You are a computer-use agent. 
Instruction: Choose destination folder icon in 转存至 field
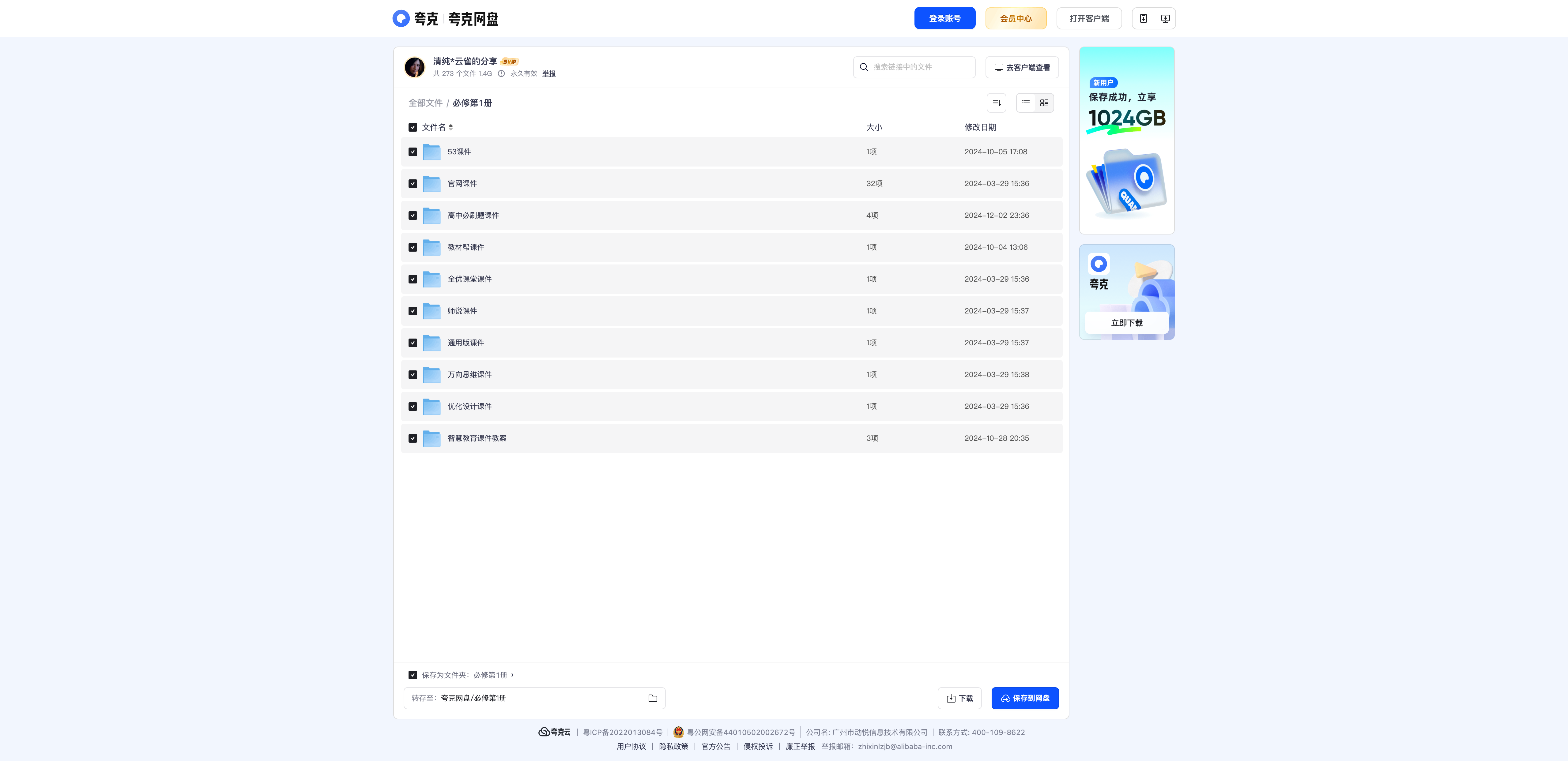pos(653,698)
